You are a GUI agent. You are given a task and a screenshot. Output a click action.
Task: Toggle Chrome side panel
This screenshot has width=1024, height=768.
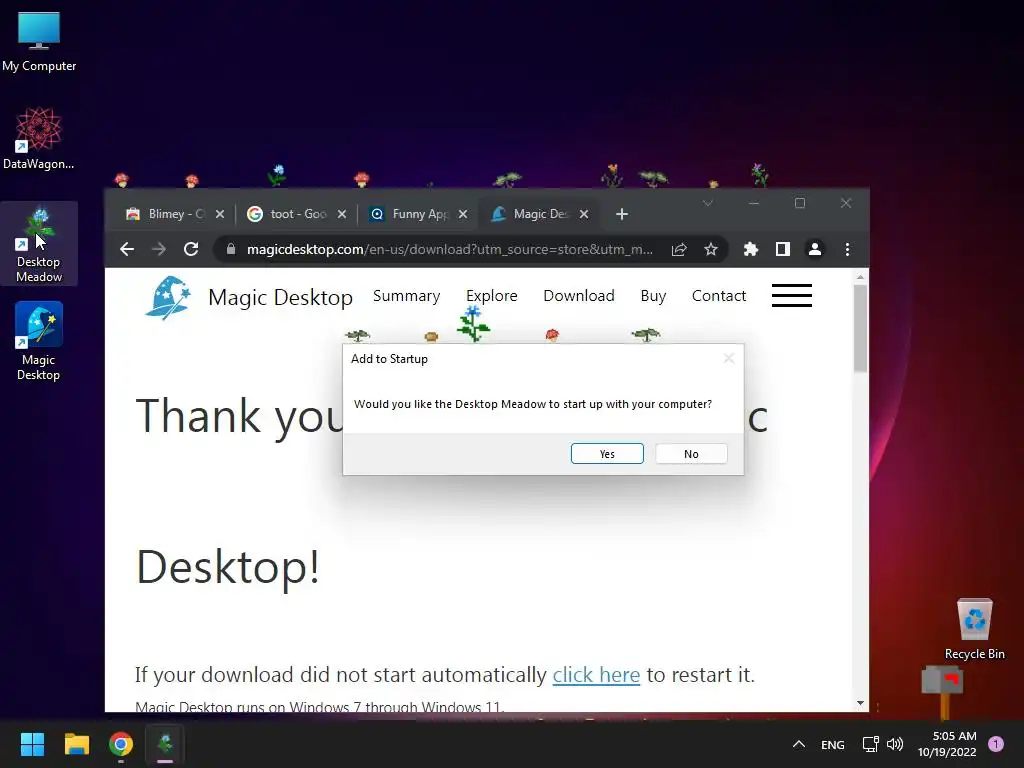[783, 249]
